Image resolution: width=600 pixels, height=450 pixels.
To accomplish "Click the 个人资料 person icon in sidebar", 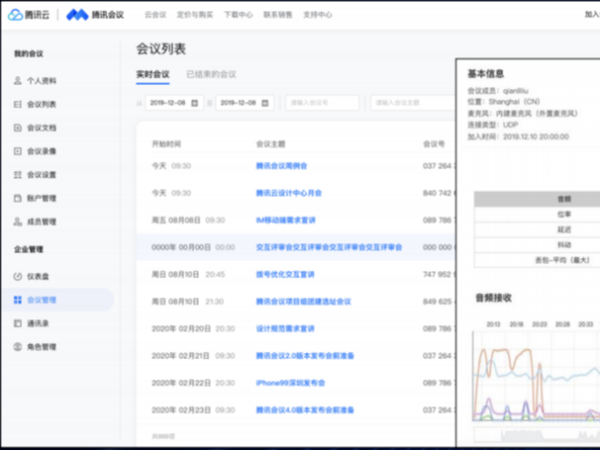I will (17, 79).
